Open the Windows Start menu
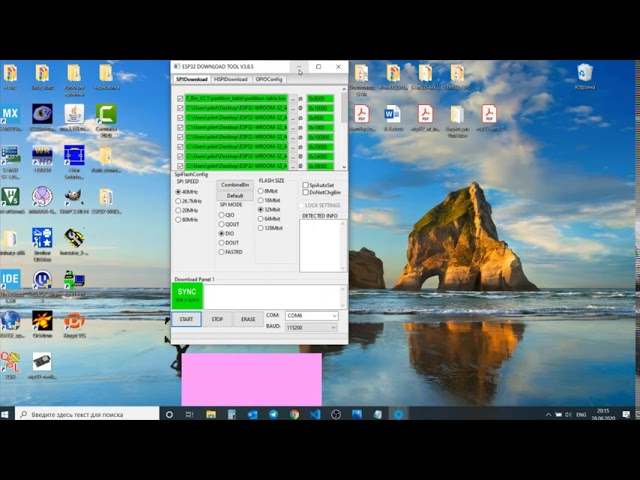Image resolution: width=640 pixels, height=480 pixels. 5,415
